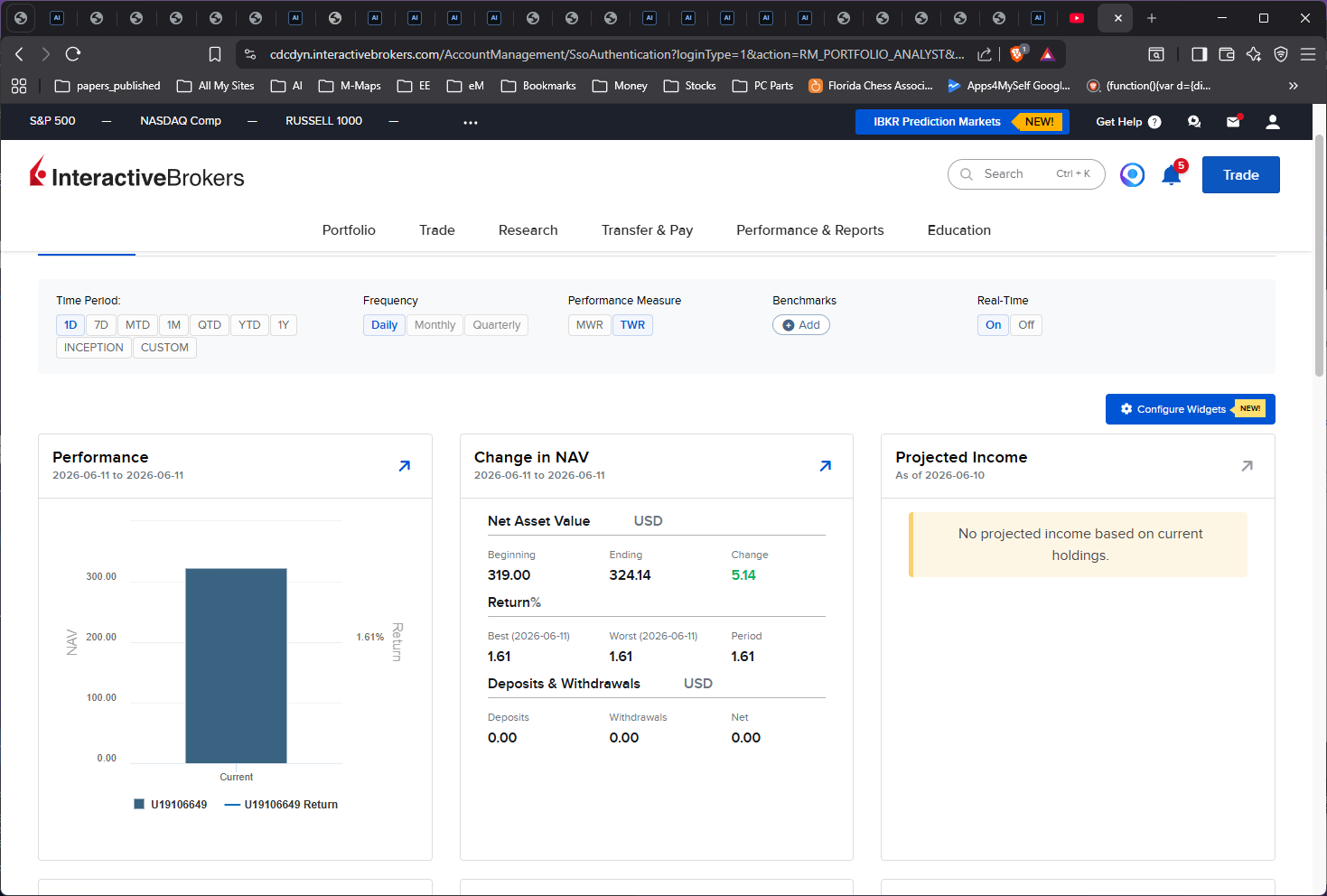Expand the Change in NAV widget arrow
This screenshot has height=896, width=1327.
(x=826, y=466)
